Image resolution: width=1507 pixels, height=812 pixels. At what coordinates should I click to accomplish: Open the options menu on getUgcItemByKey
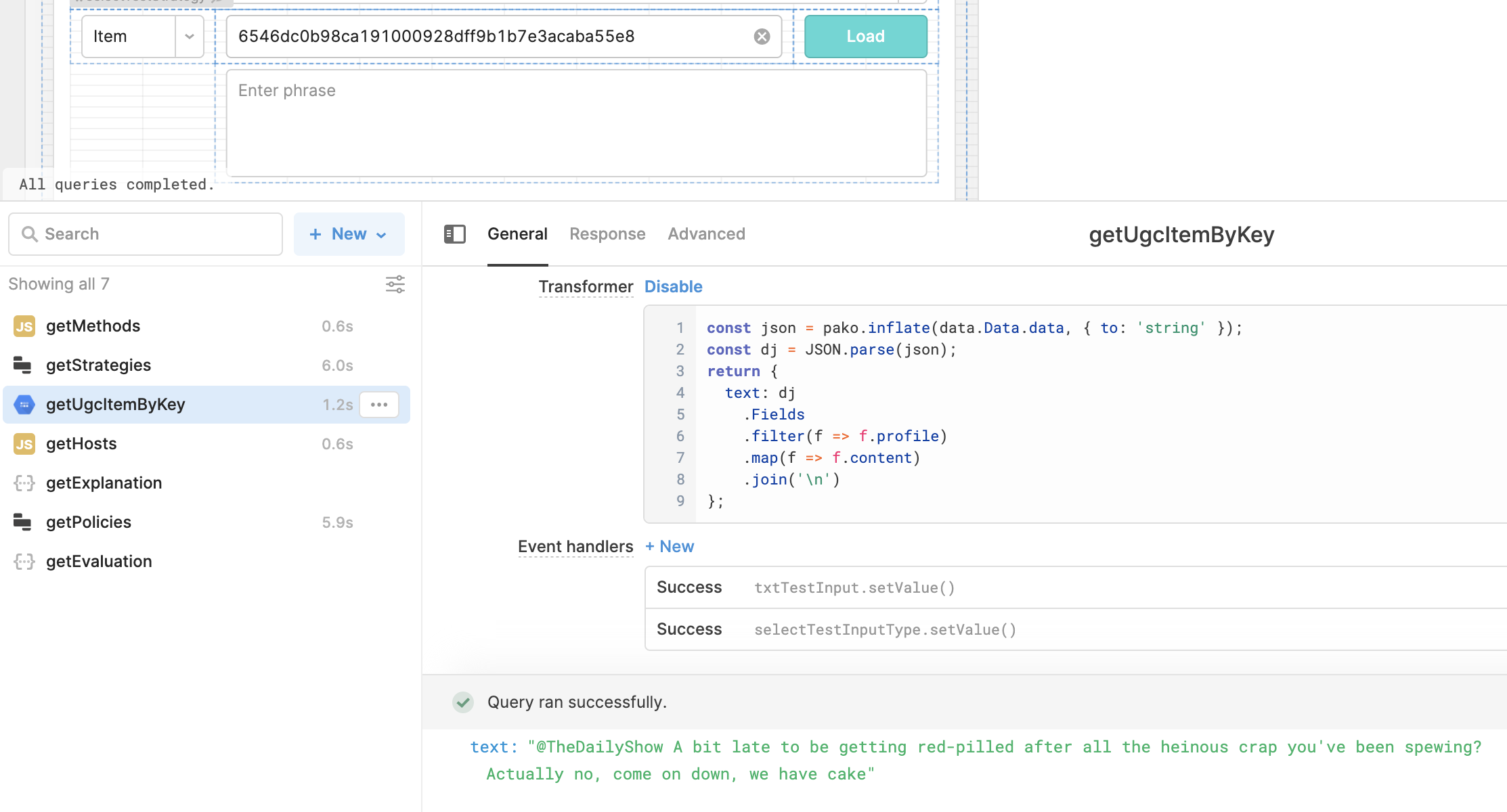[378, 405]
